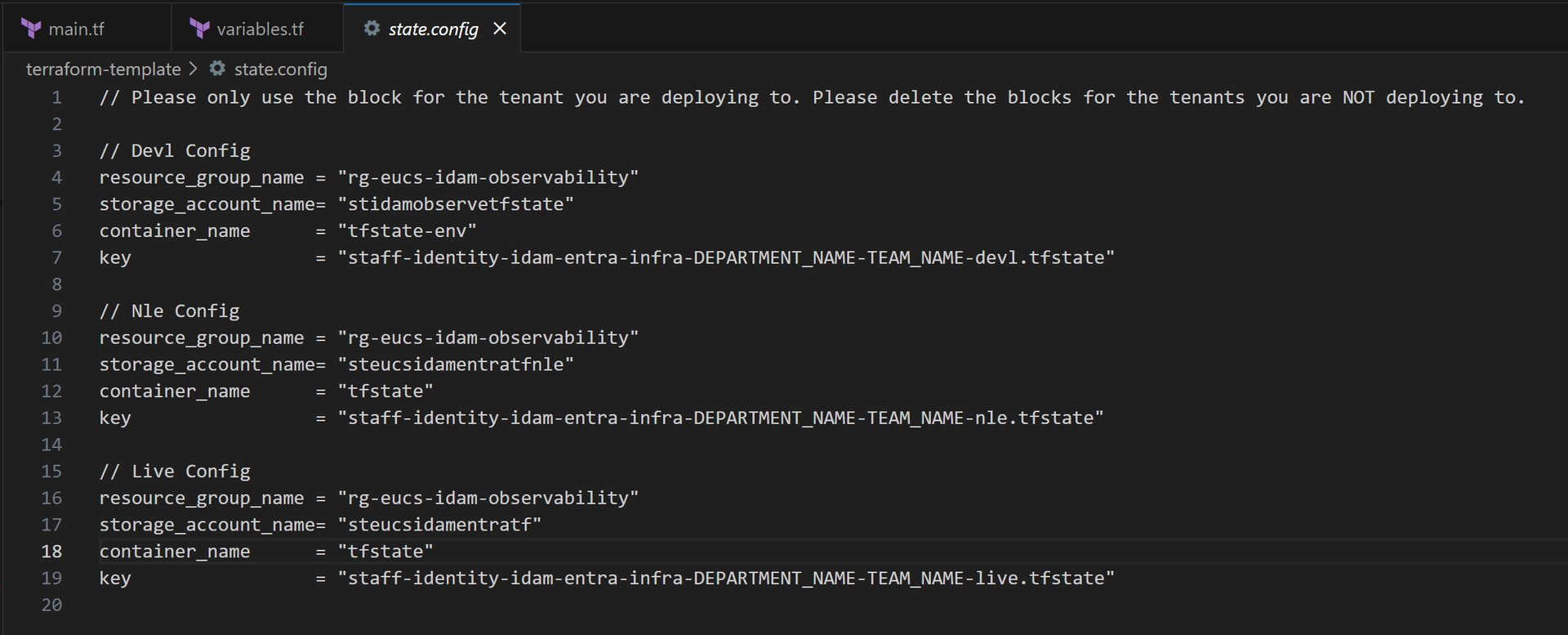The width and height of the screenshot is (1568, 635).
Task: Place cursor in the Devl Config comment
Action: click(x=175, y=151)
